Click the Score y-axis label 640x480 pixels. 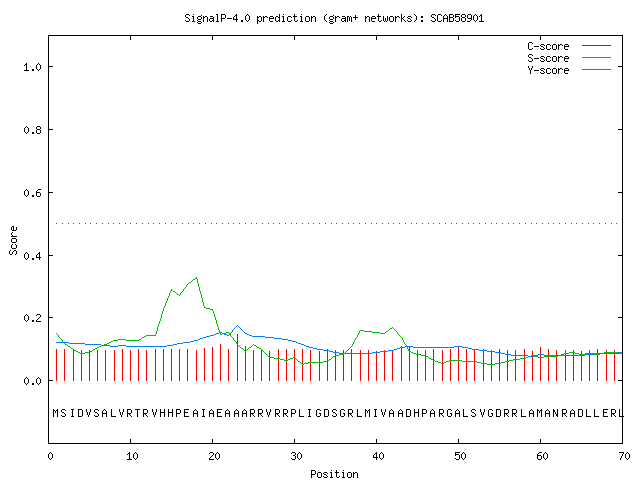click(13, 240)
